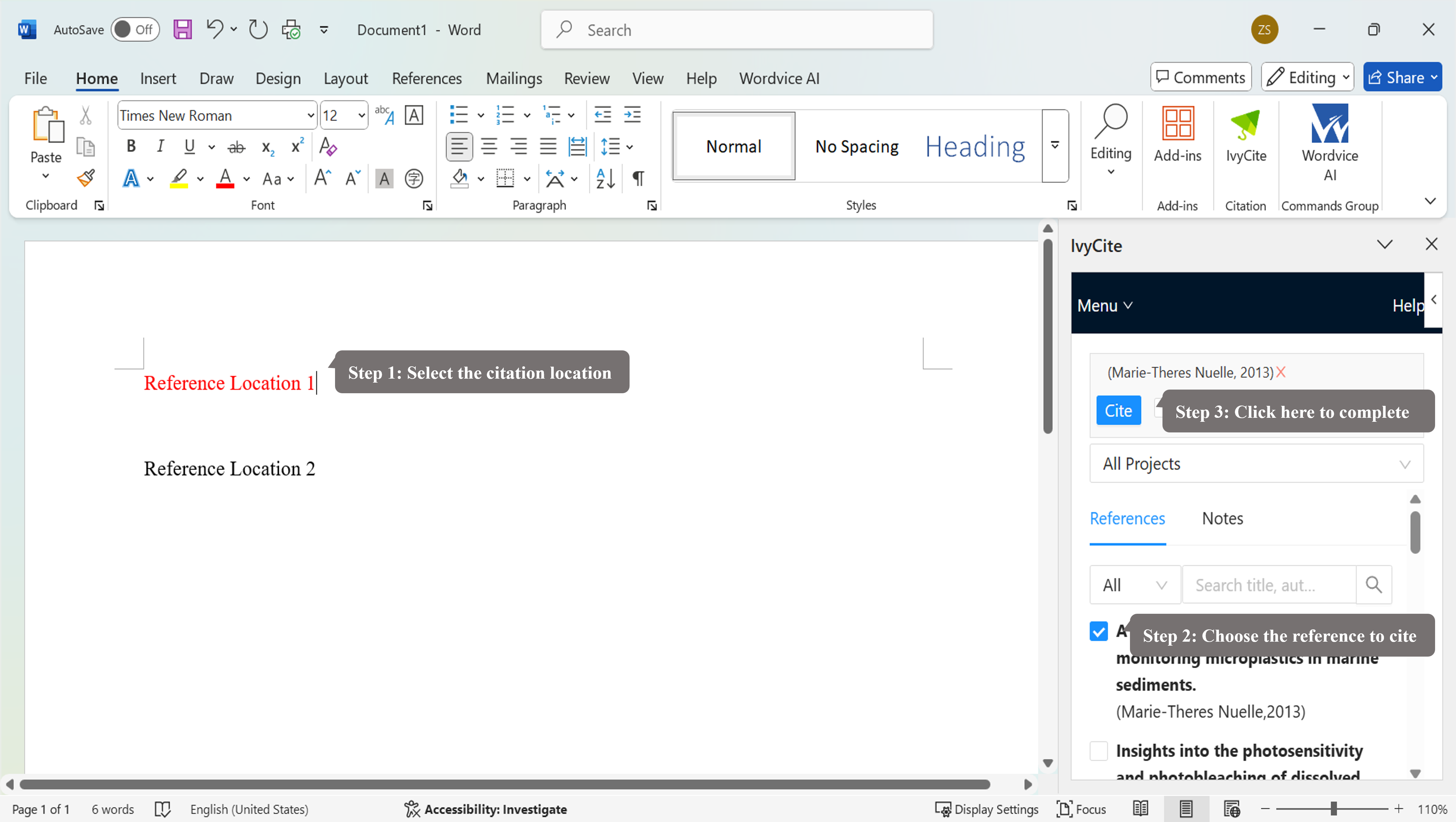The image size is (1456, 822).
Task: Click the blue Cite button
Action: pyautogui.click(x=1118, y=411)
